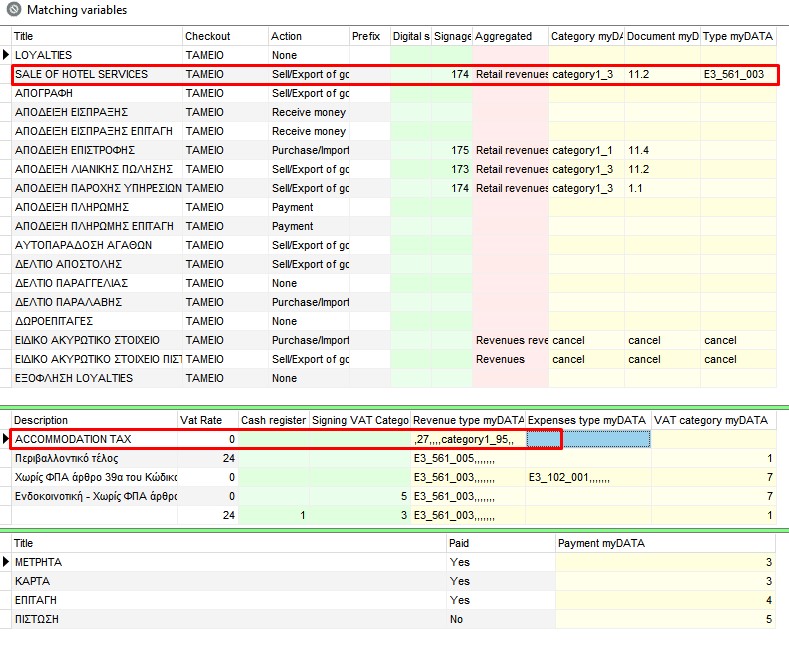This screenshot has width=789, height=647.
Task: Click signage value 175
Action: (452, 150)
